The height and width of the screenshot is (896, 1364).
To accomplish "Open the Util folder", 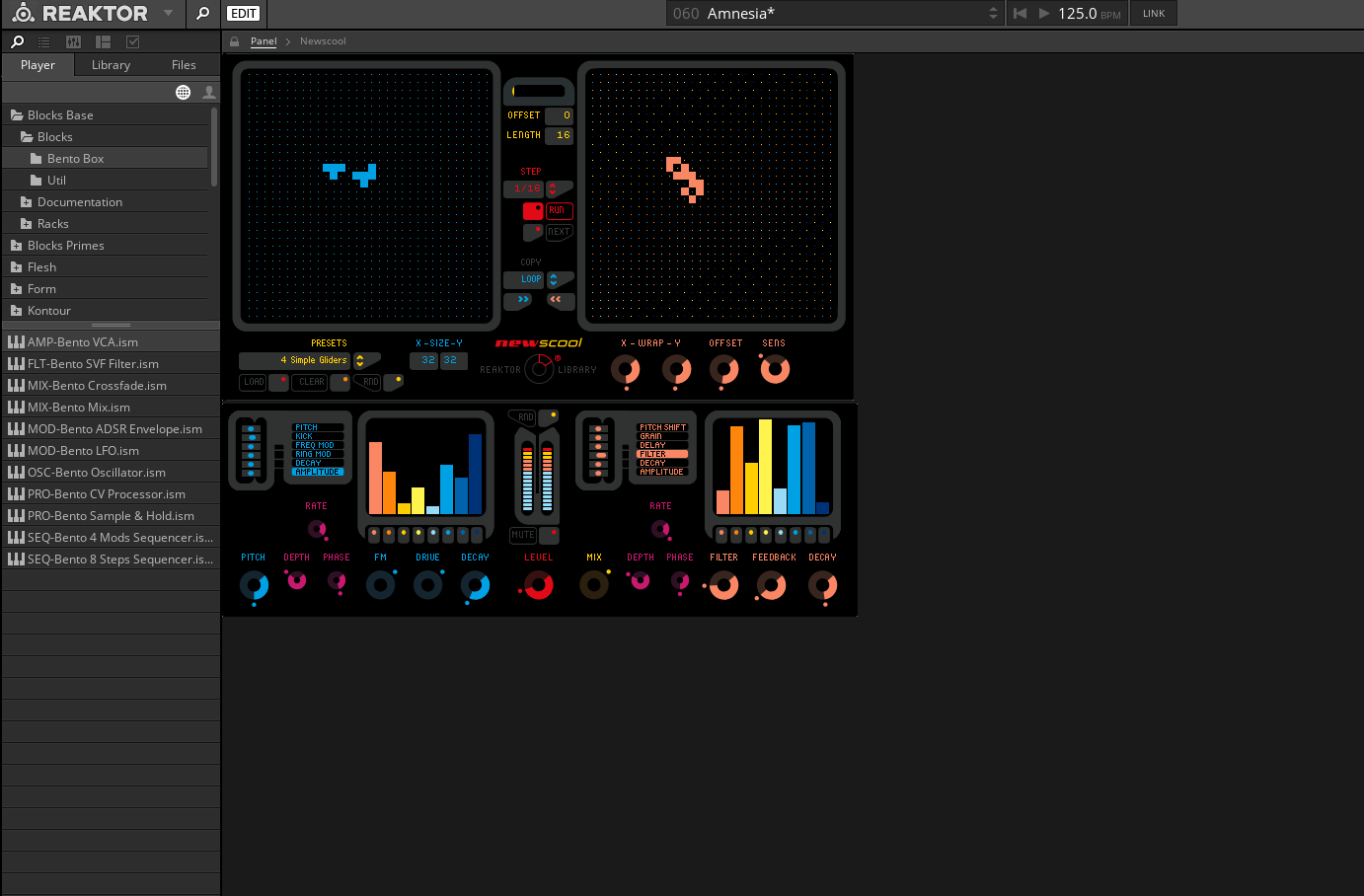I will tap(106, 181).
